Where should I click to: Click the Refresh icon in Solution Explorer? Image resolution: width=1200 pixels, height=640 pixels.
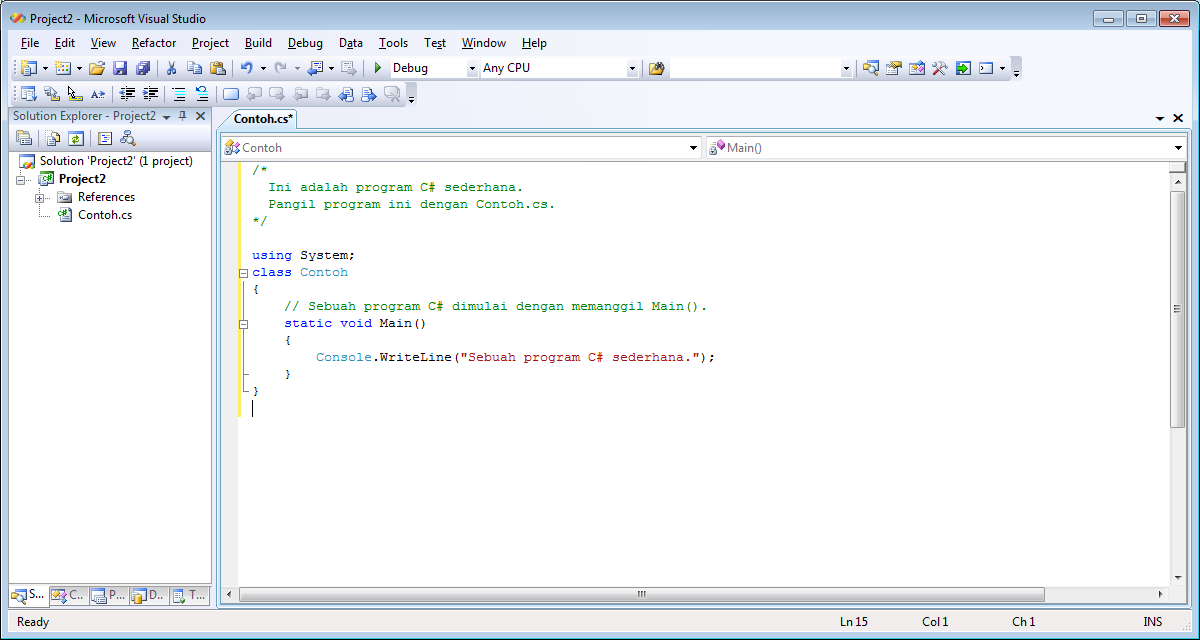(x=75, y=138)
